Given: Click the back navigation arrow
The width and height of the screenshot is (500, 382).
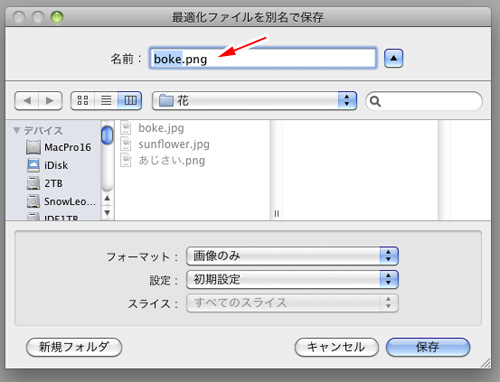Looking at the screenshot, I should (27, 101).
